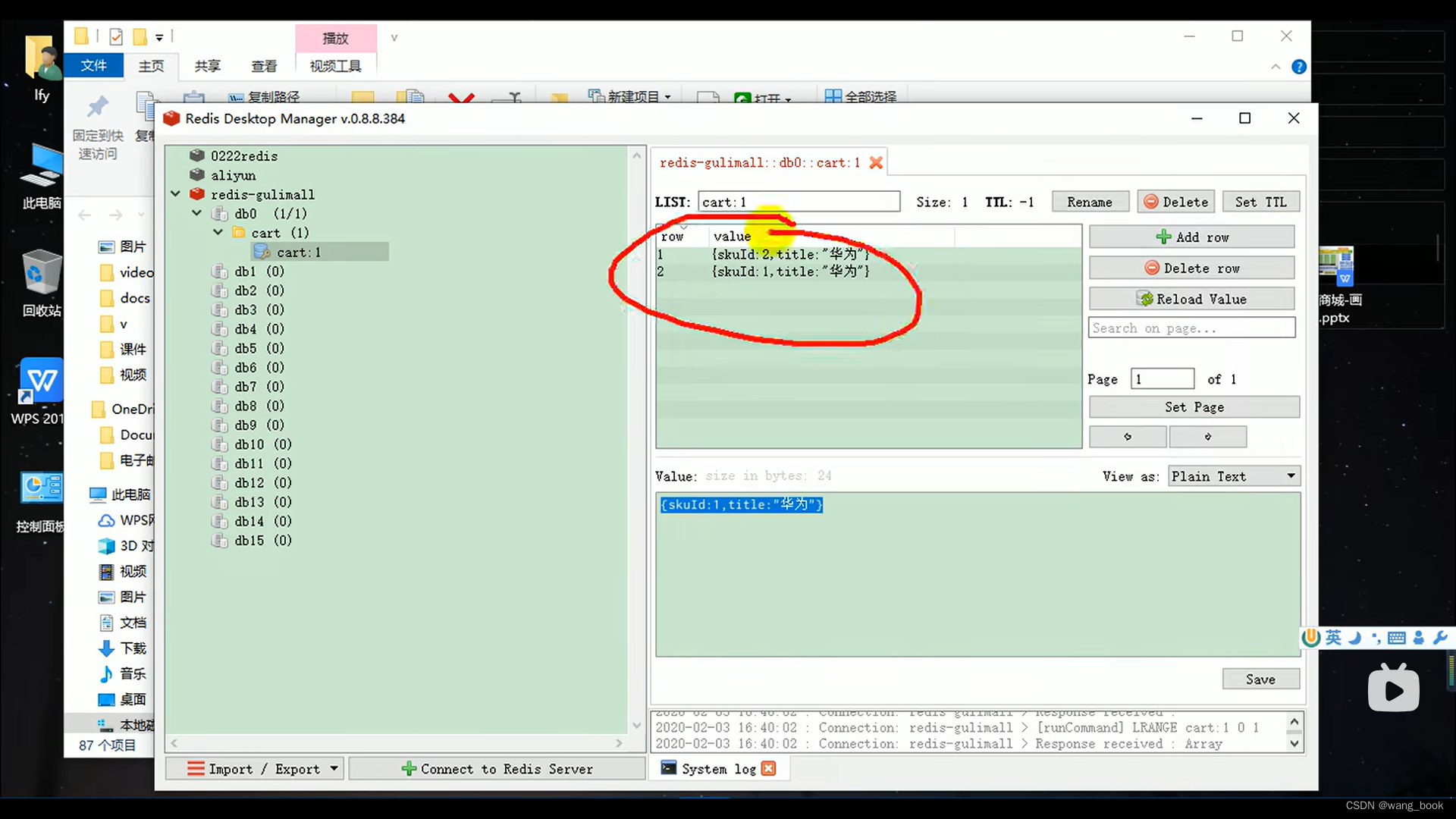Select list row 1 with skuId:2

[x=868, y=254]
